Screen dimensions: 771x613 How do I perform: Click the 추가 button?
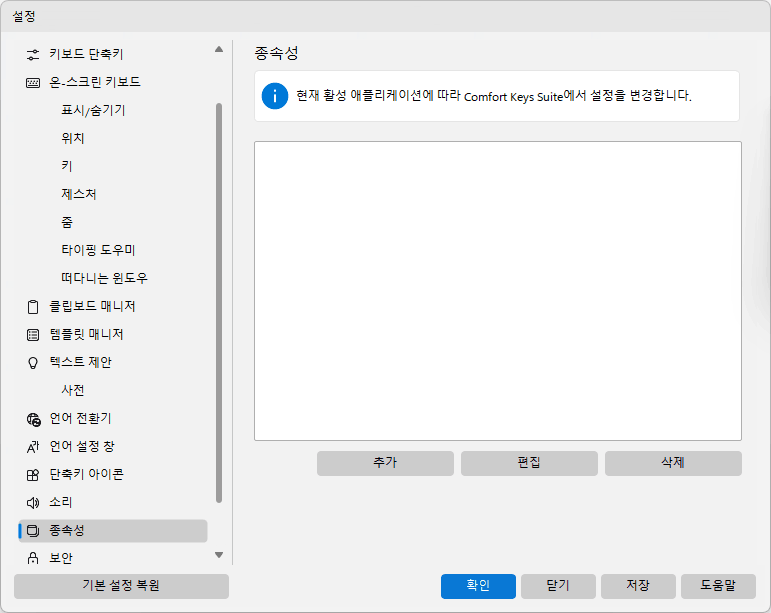(385, 463)
